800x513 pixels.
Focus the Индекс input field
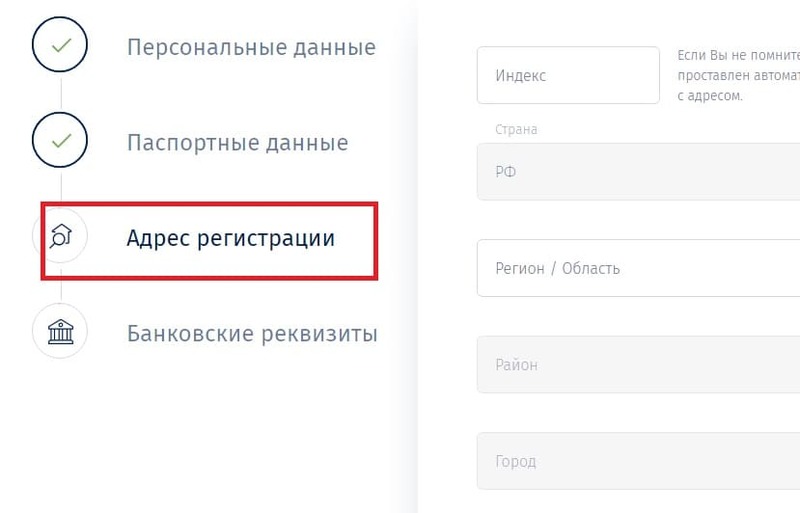tap(568, 75)
